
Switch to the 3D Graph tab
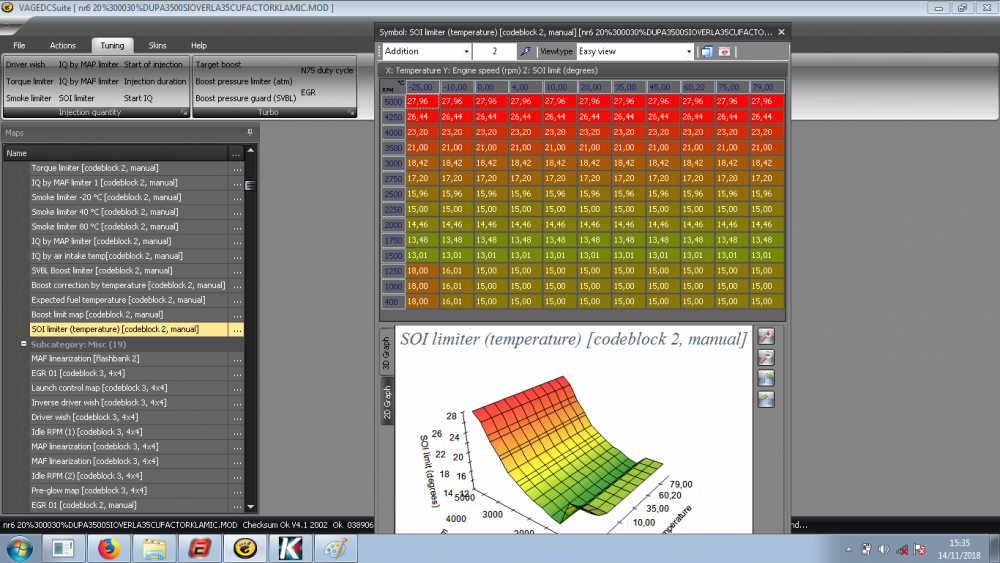point(386,353)
